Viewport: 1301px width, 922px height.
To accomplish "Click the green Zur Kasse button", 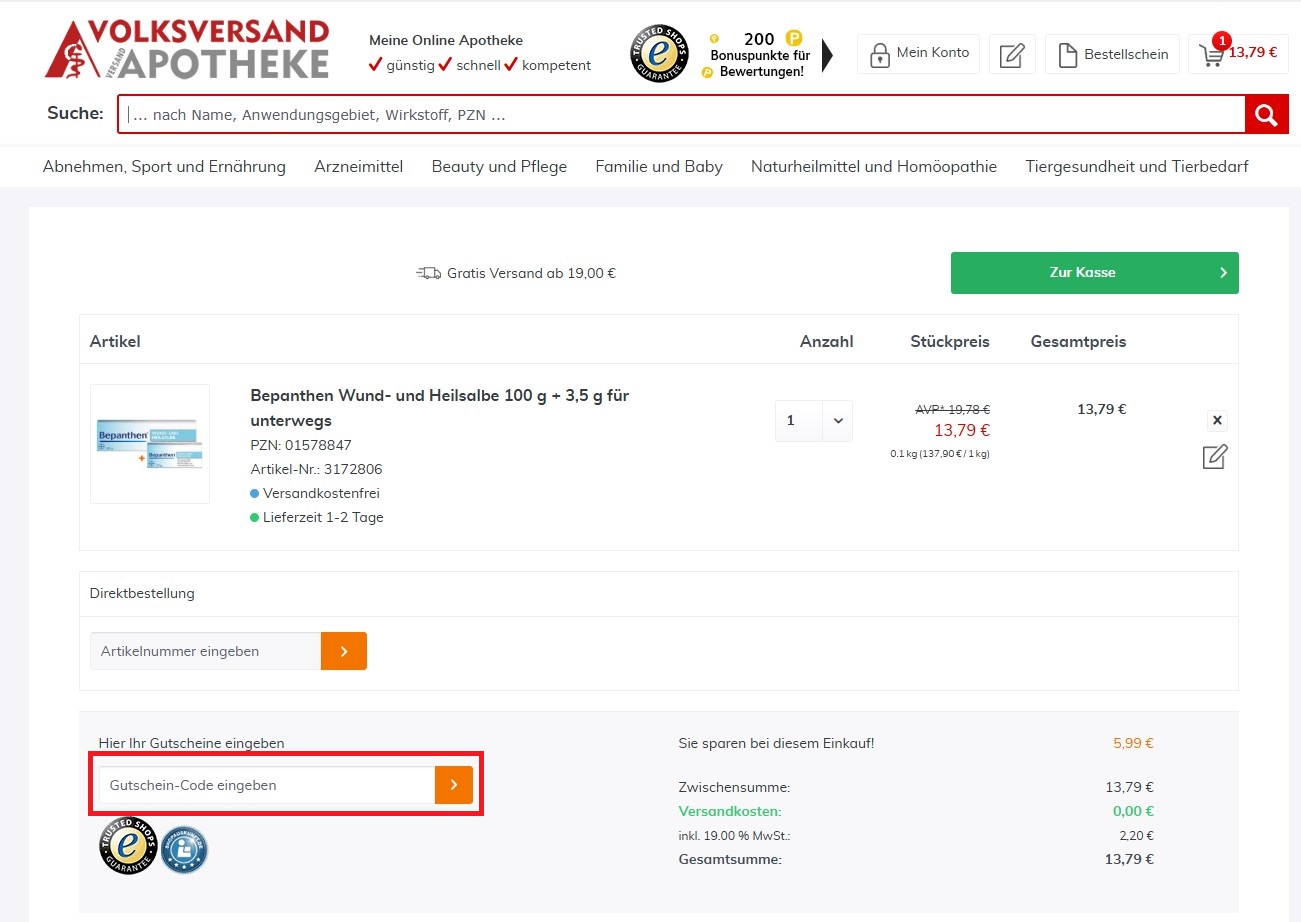I will [x=1094, y=273].
